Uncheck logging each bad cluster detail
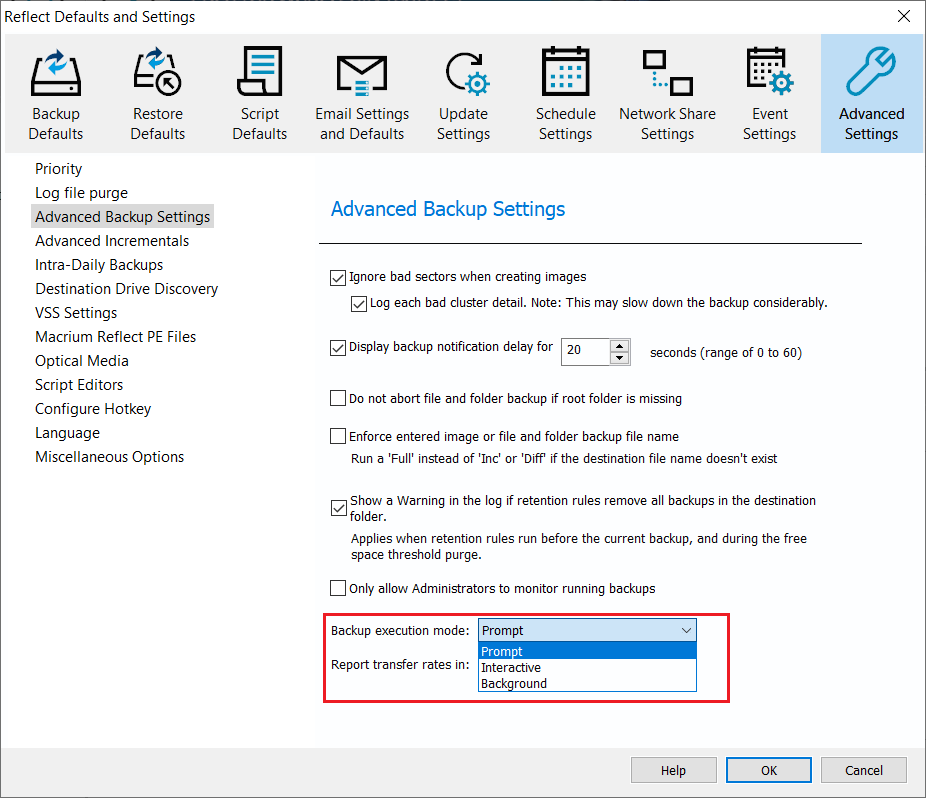This screenshot has height=798, width=926. pos(358,303)
